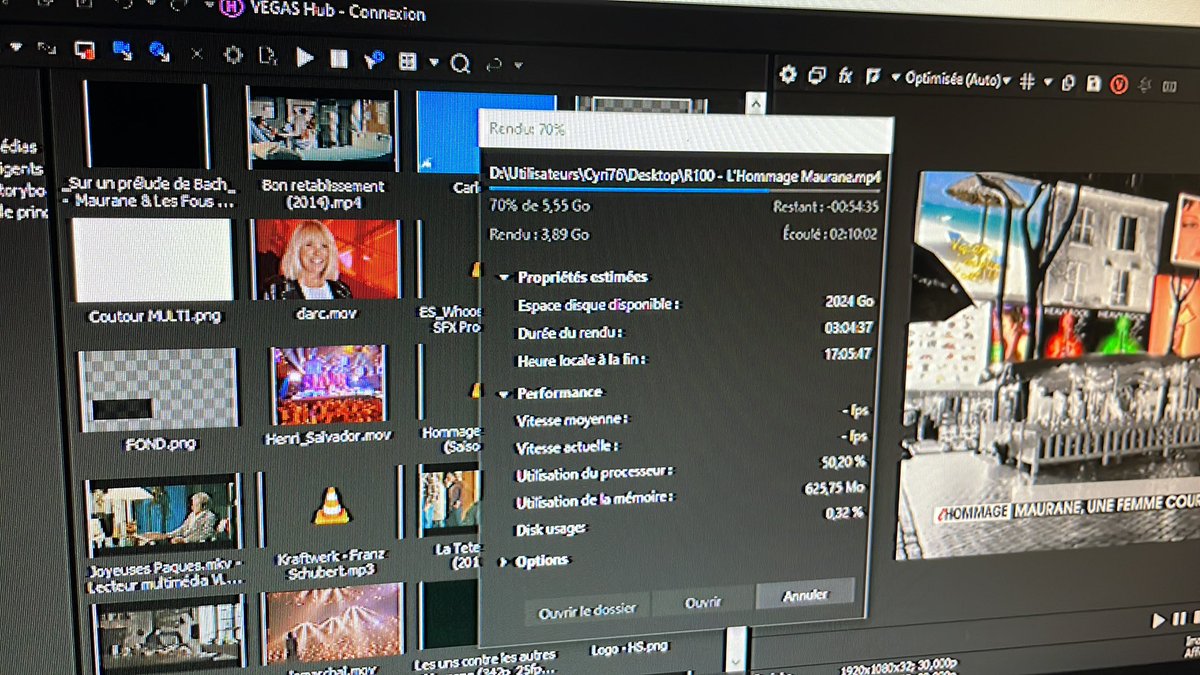
Task: Click the Utilisation de la mémoire value 625,75 Mo
Action: click(834, 488)
